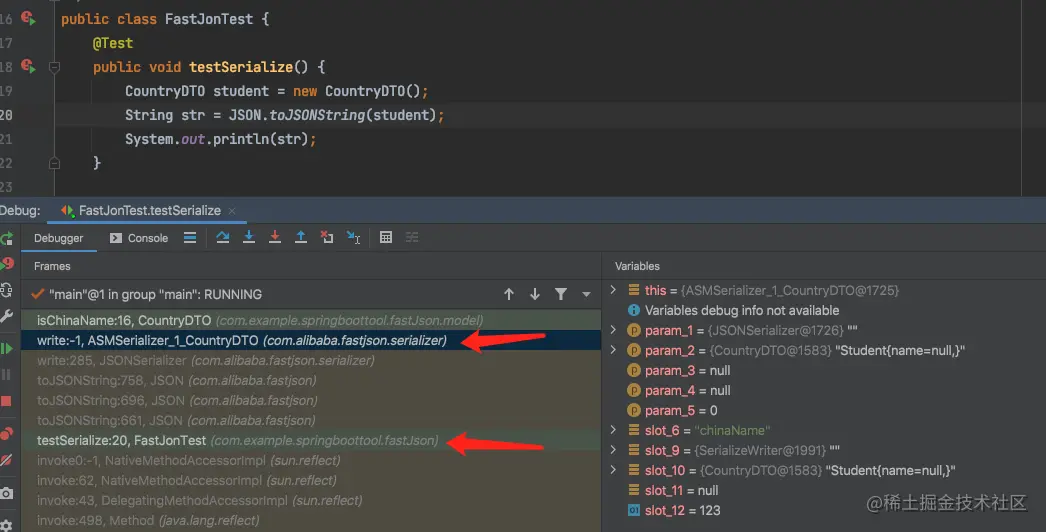Expand the 'this' variable node
The width and height of the screenshot is (1046, 532).
613,290
